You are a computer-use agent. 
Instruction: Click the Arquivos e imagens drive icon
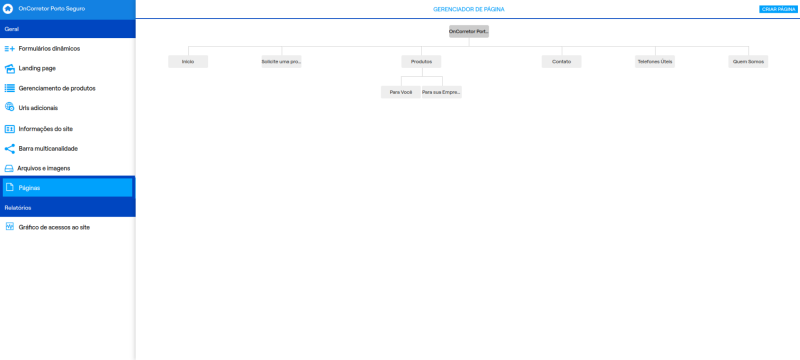(x=9, y=168)
